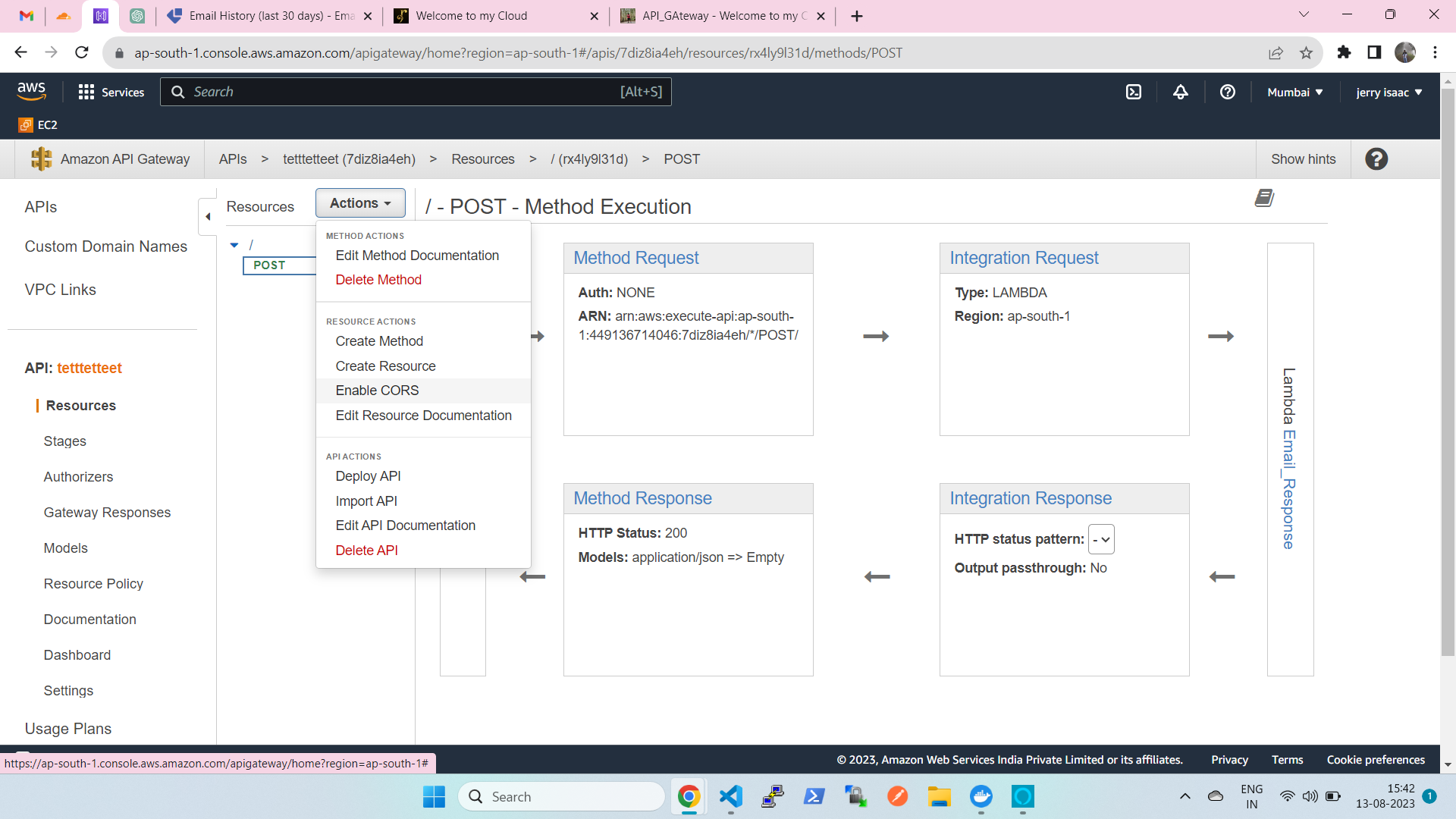Open the Mumbai region selector
Image resolution: width=1456 pixels, height=819 pixels.
click(x=1295, y=92)
